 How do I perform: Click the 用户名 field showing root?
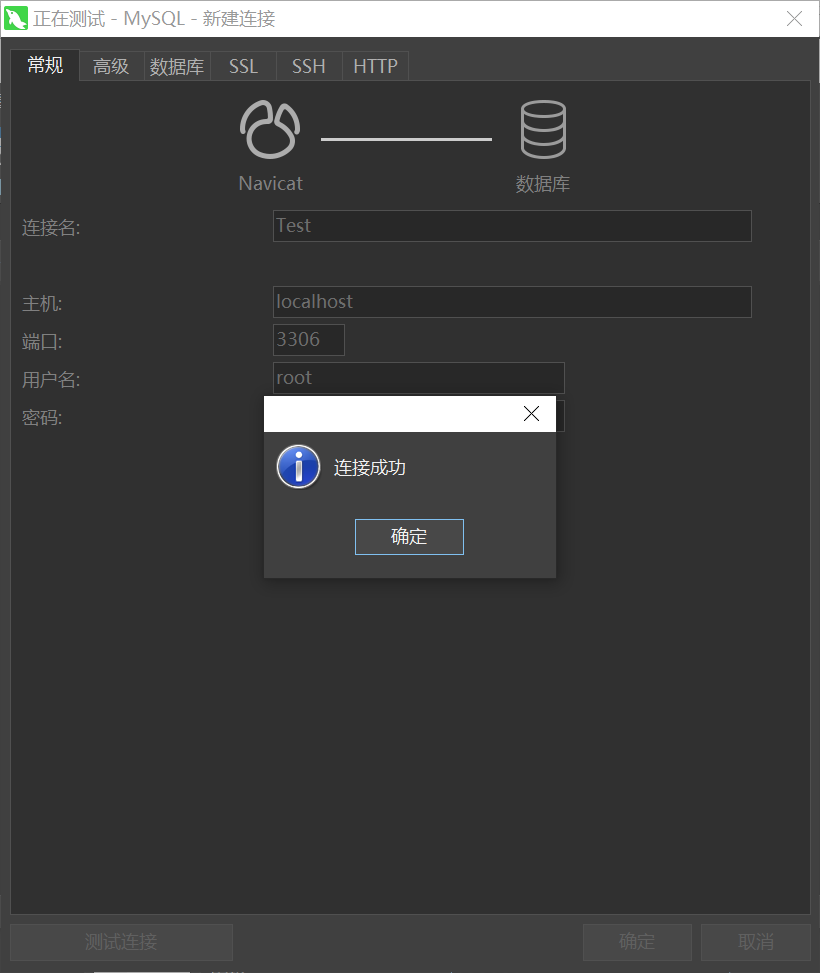point(418,378)
